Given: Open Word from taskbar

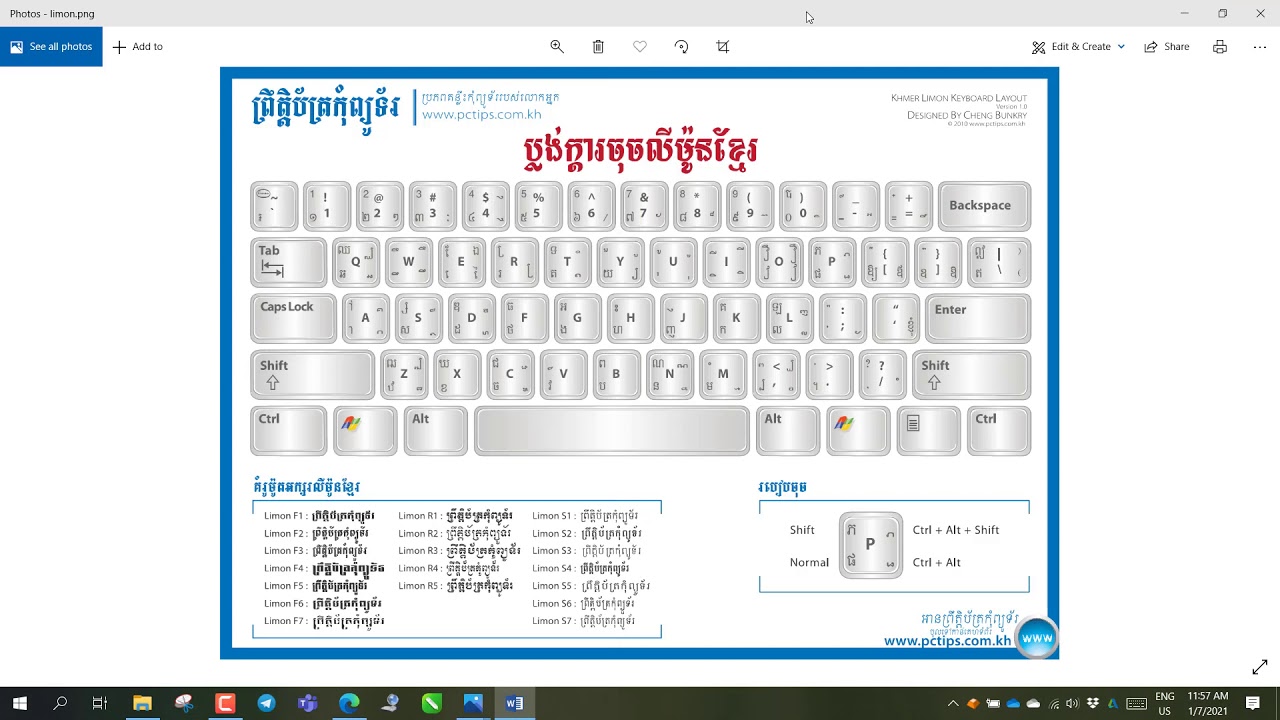Looking at the screenshot, I should pos(514,703).
